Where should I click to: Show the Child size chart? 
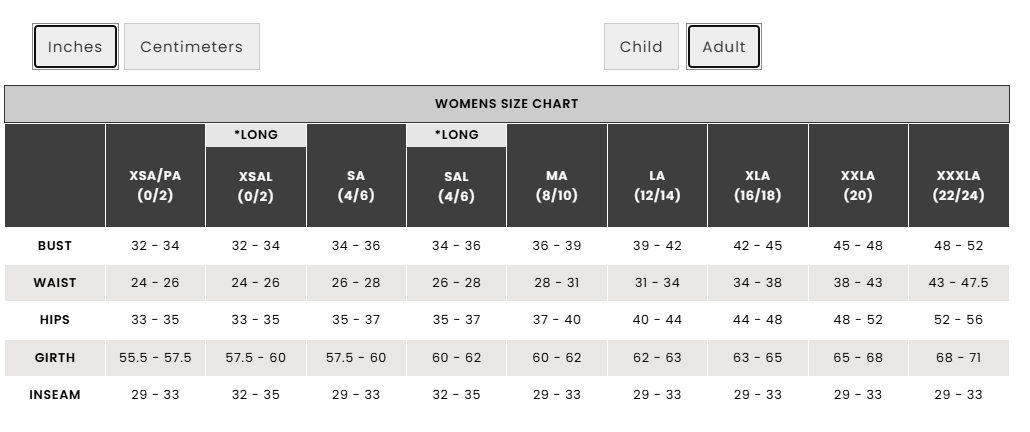pos(641,47)
